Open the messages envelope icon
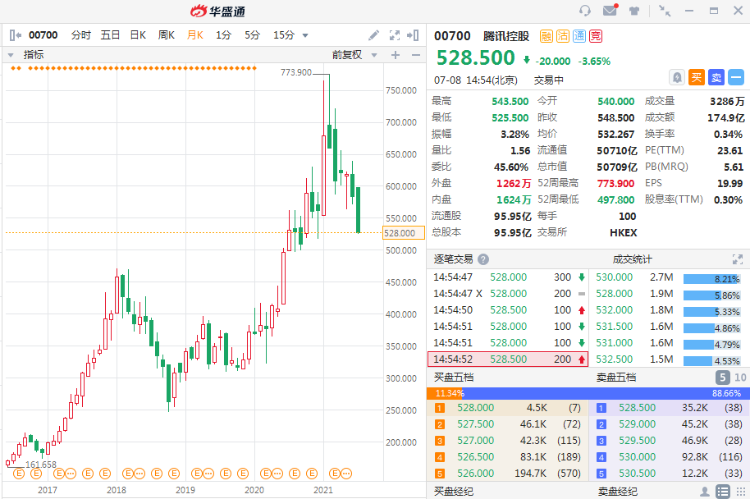The image size is (750, 499). [x=610, y=10]
